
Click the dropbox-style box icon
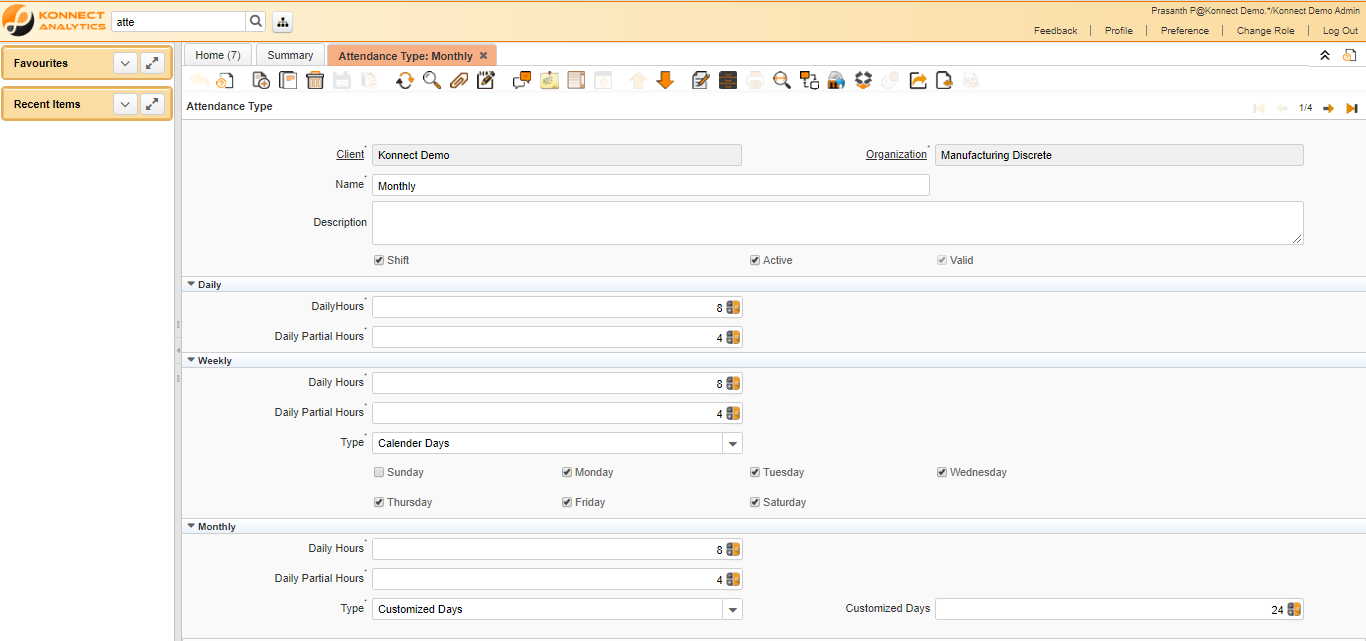point(863,80)
